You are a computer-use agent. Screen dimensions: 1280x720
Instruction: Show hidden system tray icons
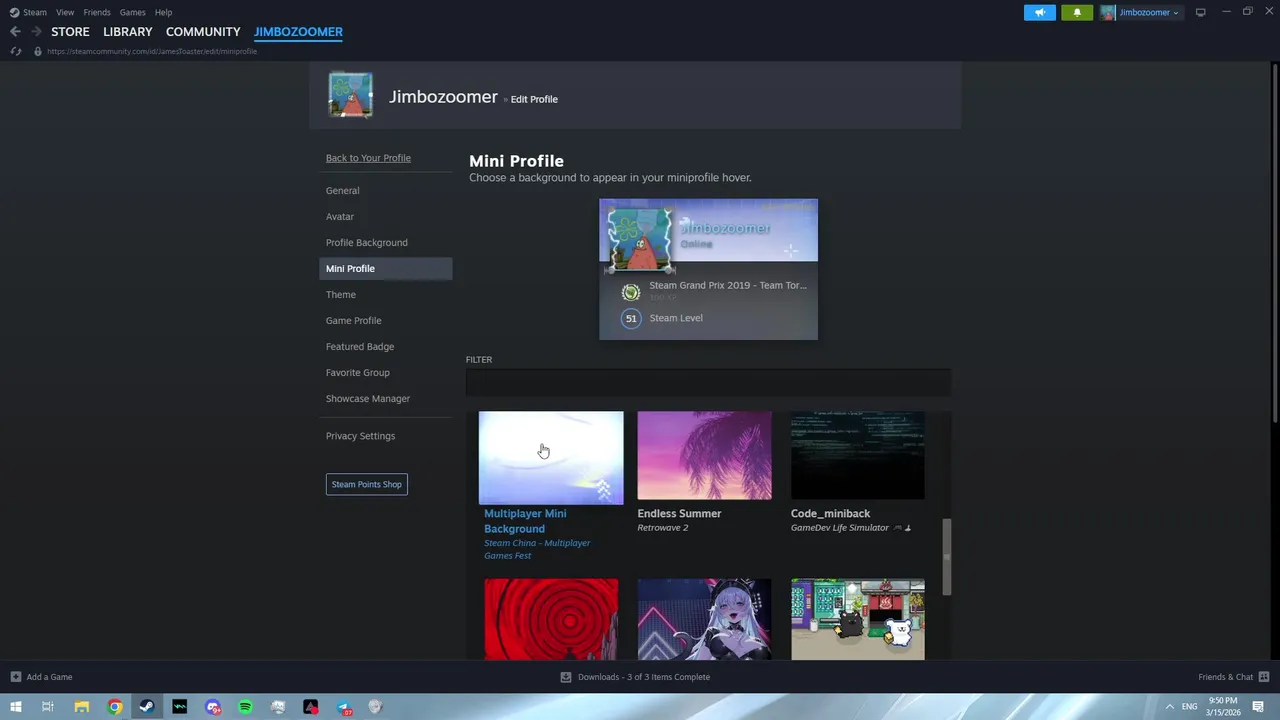click(1169, 706)
